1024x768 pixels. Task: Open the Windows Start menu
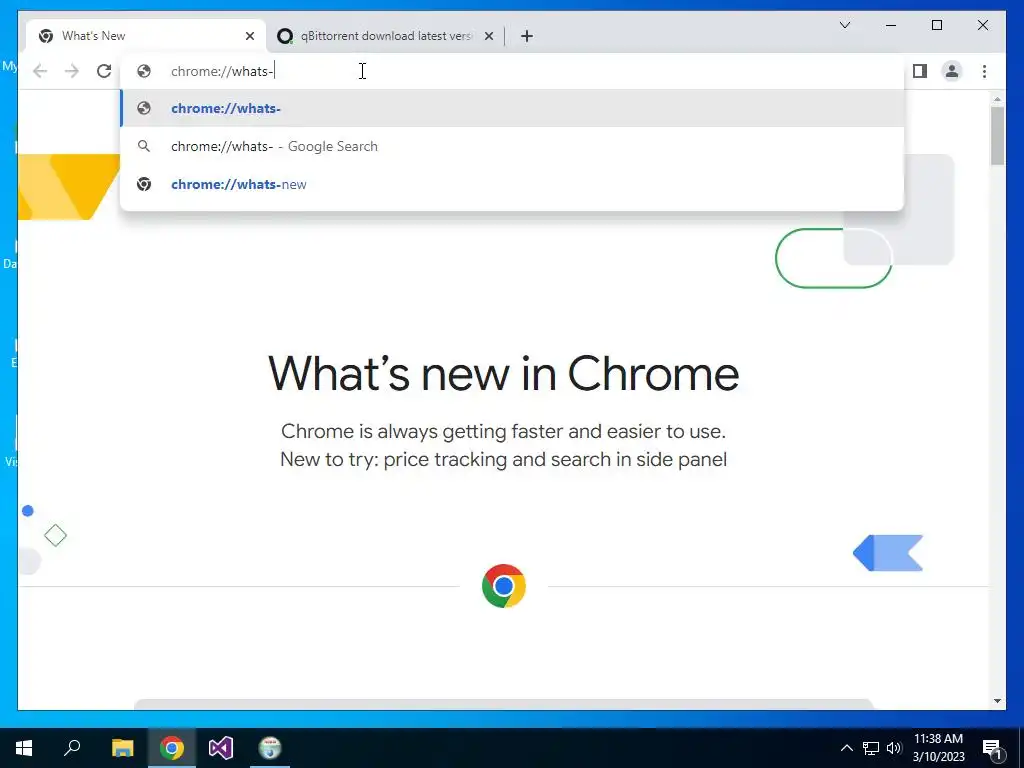click(24, 748)
